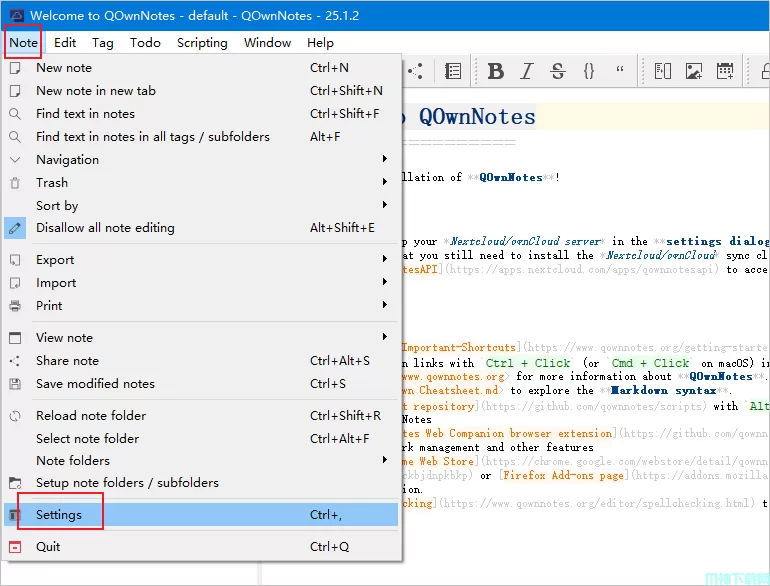Screen dimensions: 770x586
Task: Insert a code block with the braces icon
Action: [x=589, y=71]
